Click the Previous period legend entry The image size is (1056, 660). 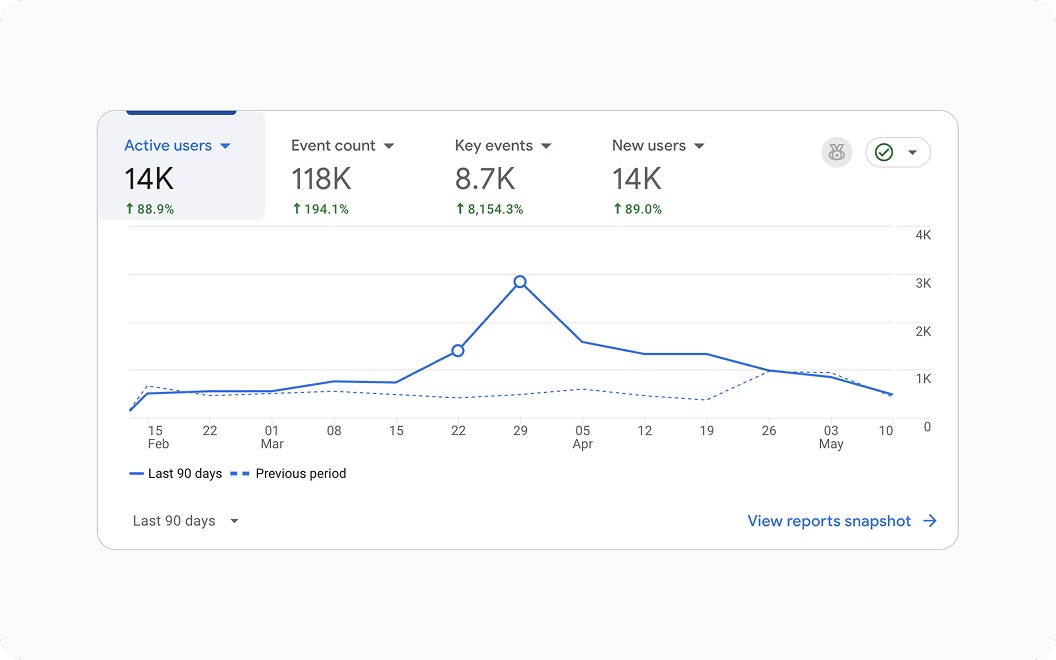point(289,473)
